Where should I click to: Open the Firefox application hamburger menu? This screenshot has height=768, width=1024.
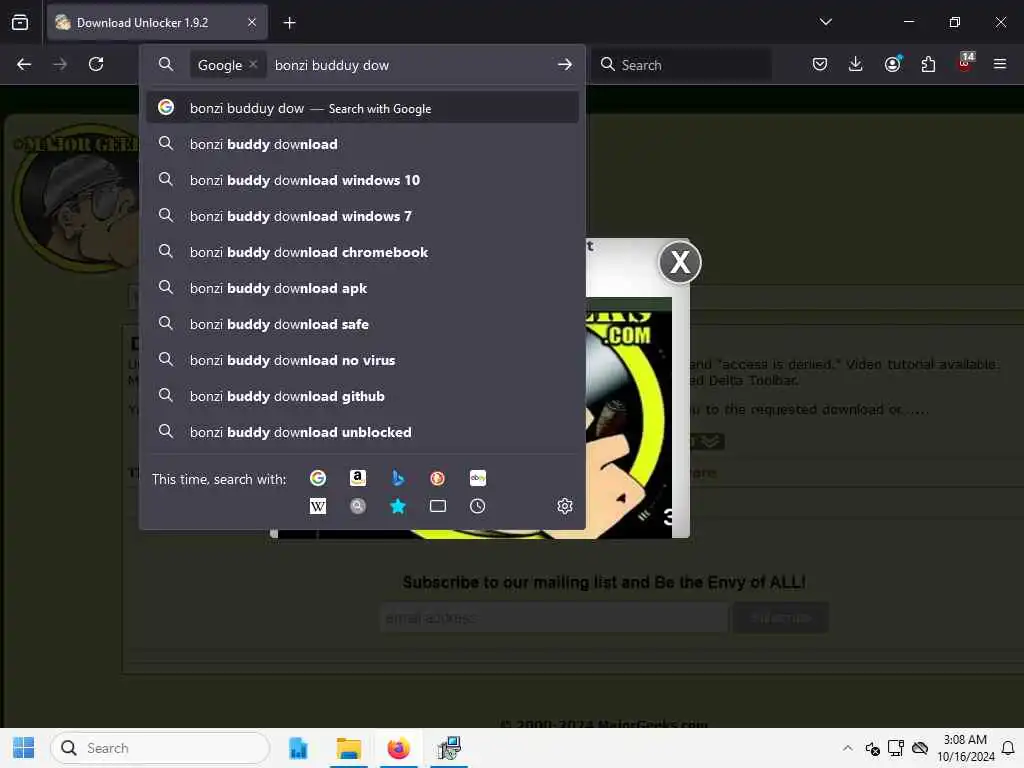[1000, 64]
